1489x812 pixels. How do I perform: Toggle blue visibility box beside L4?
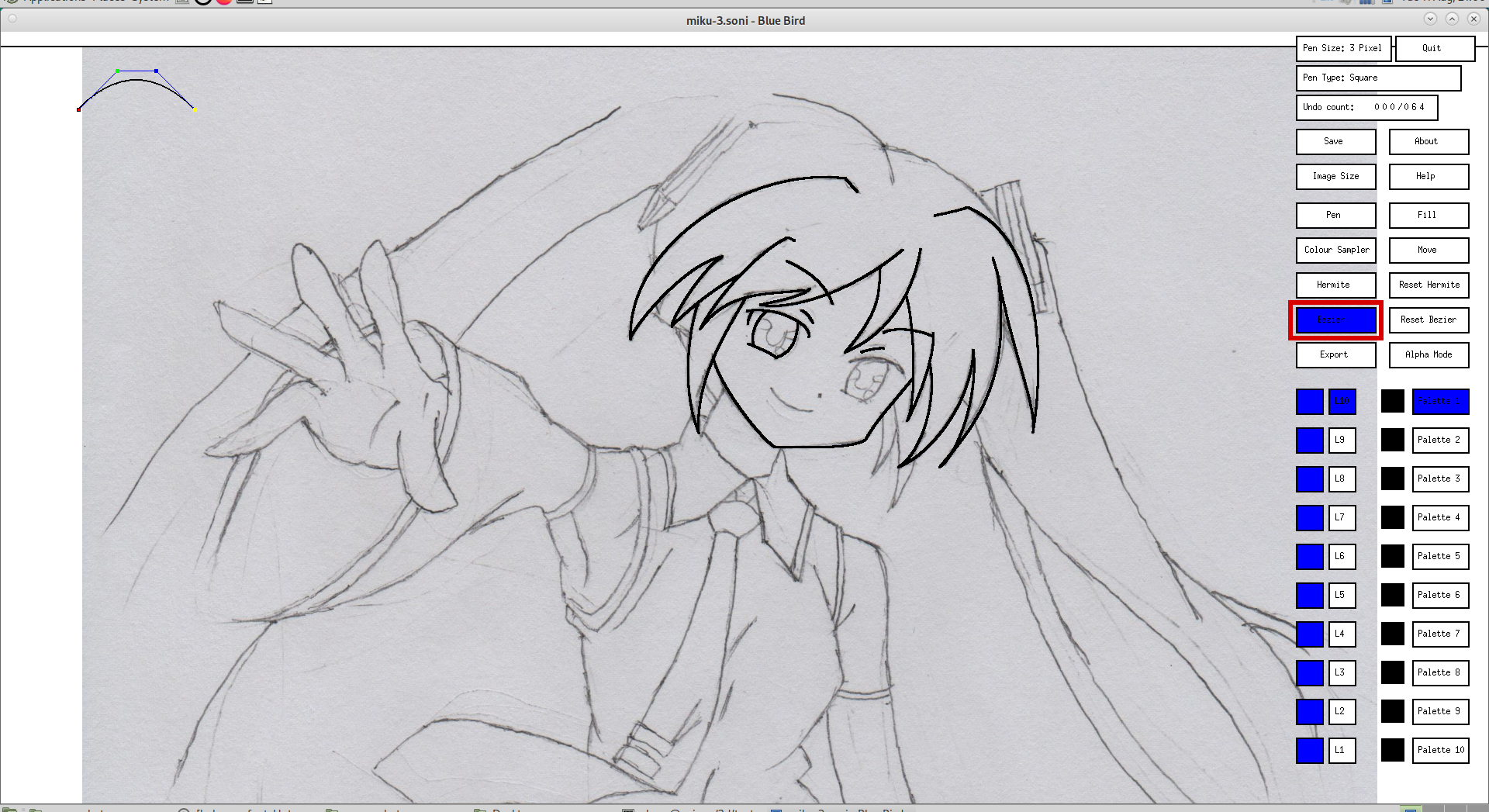(x=1310, y=634)
